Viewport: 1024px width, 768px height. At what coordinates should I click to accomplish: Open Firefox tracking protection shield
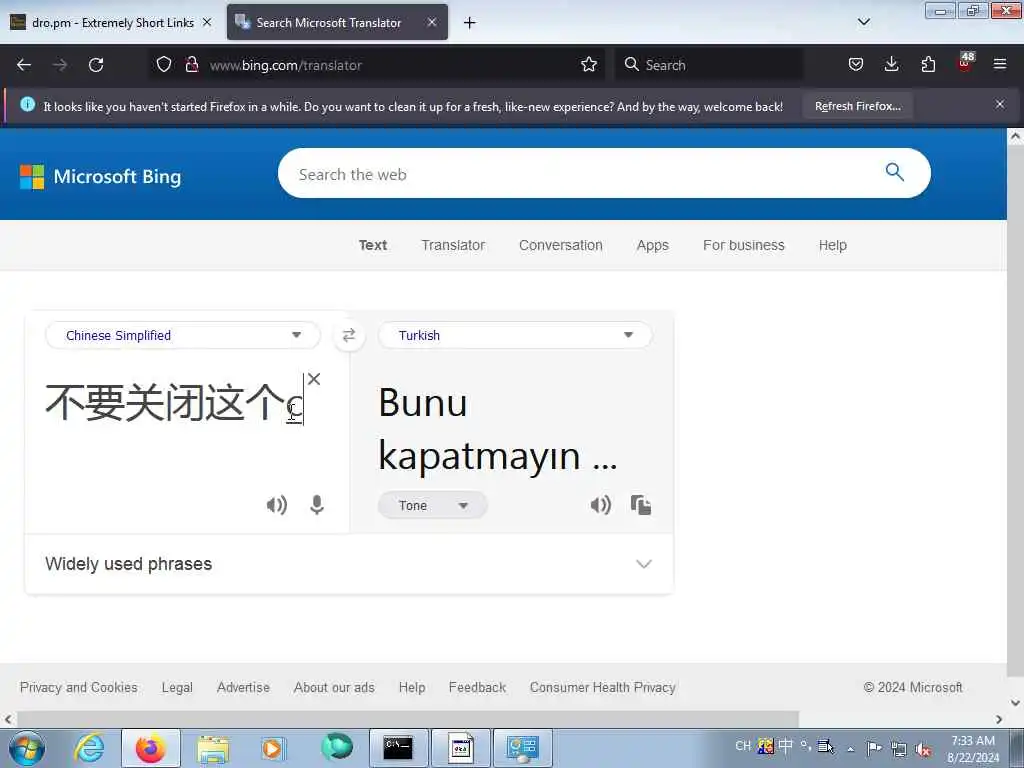click(x=164, y=65)
